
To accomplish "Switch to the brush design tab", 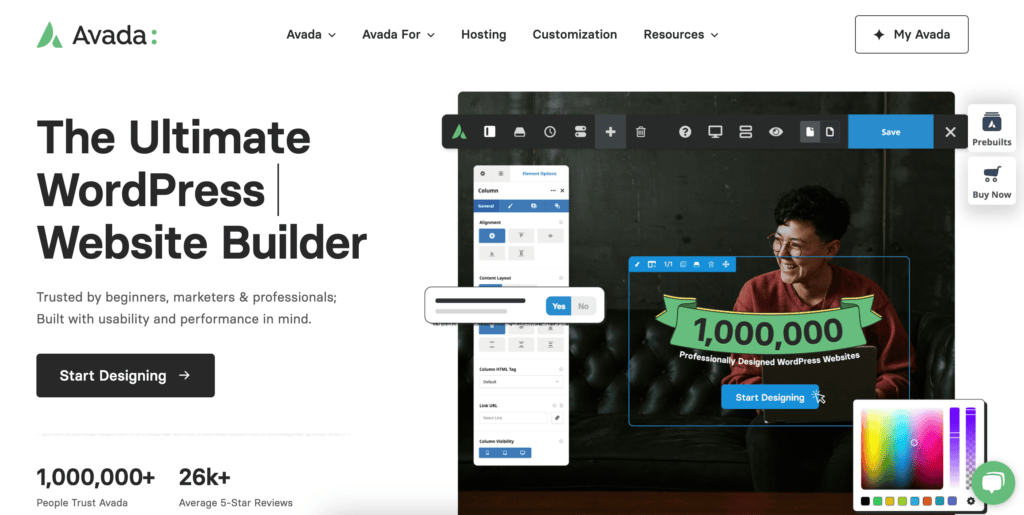I will [x=511, y=206].
